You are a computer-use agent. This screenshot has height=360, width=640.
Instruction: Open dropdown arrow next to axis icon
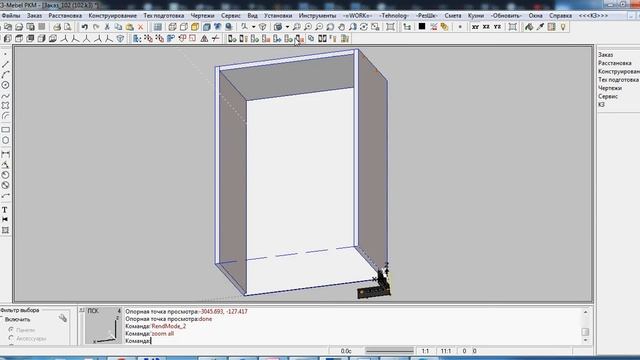pos(253,27)
